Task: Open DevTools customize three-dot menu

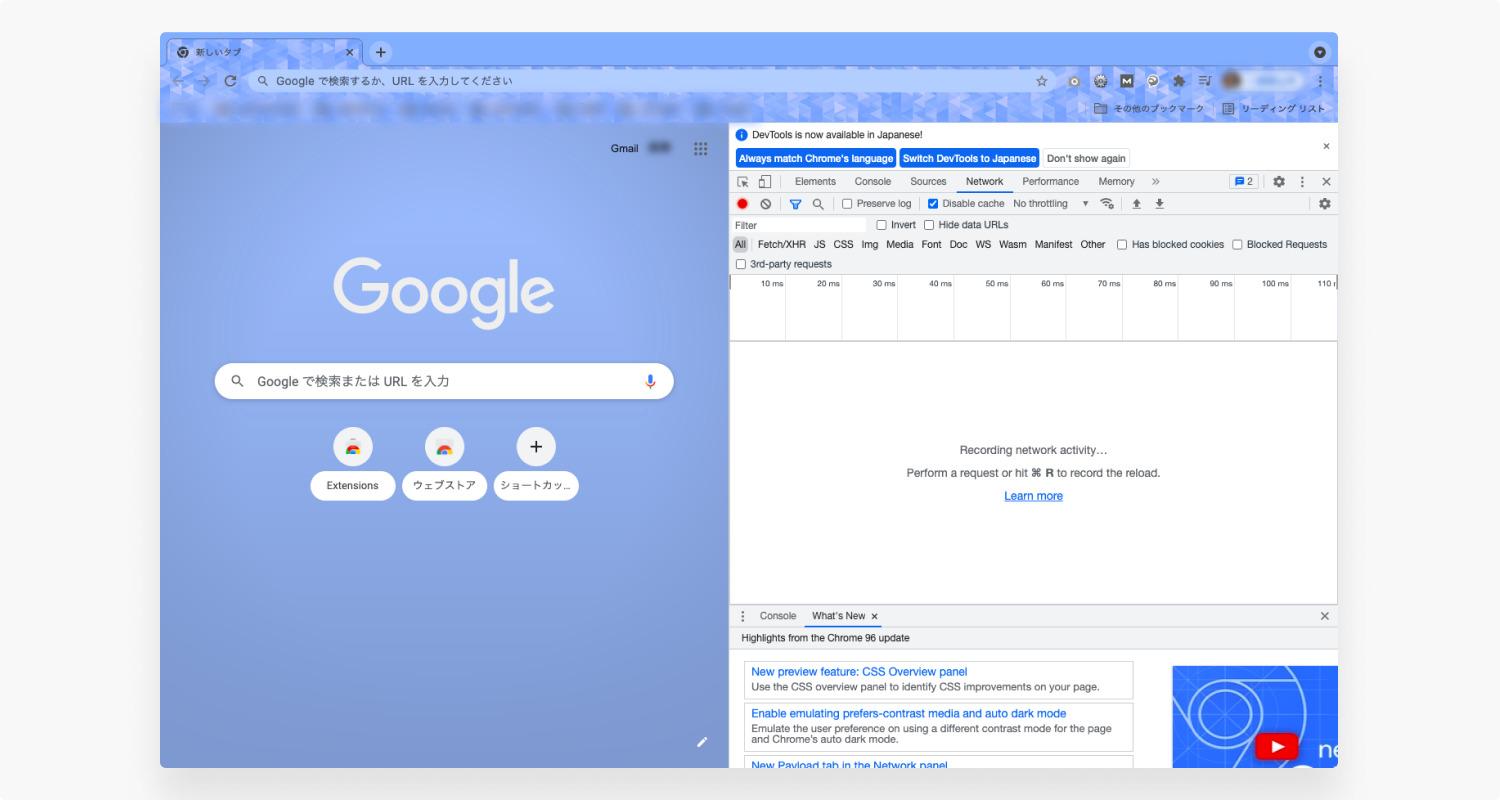Action: (1302, 182)
